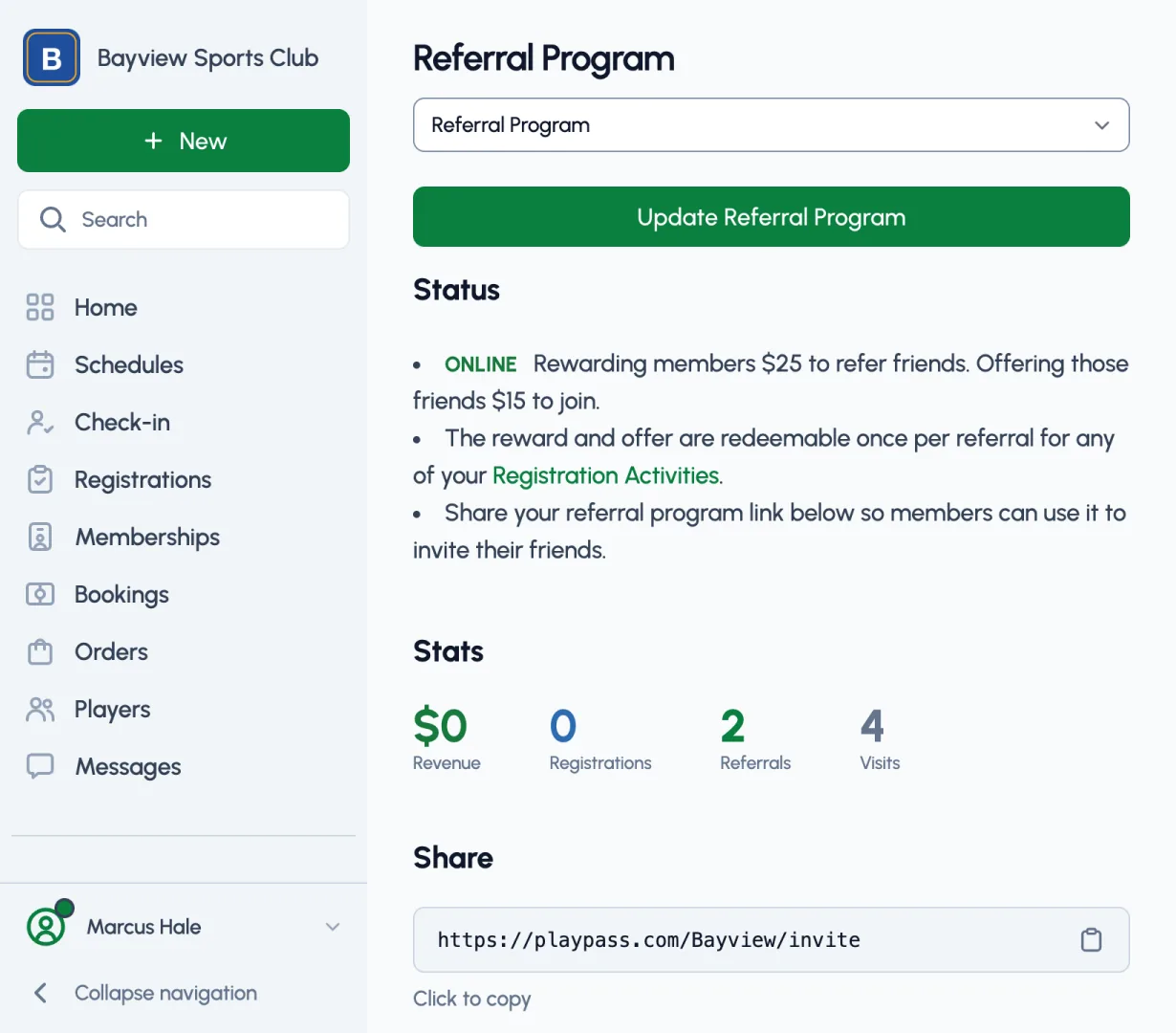Click the Registrations clipboard icon
1176x1033 pixels.
pyautogui.click(x=40, y=479)
